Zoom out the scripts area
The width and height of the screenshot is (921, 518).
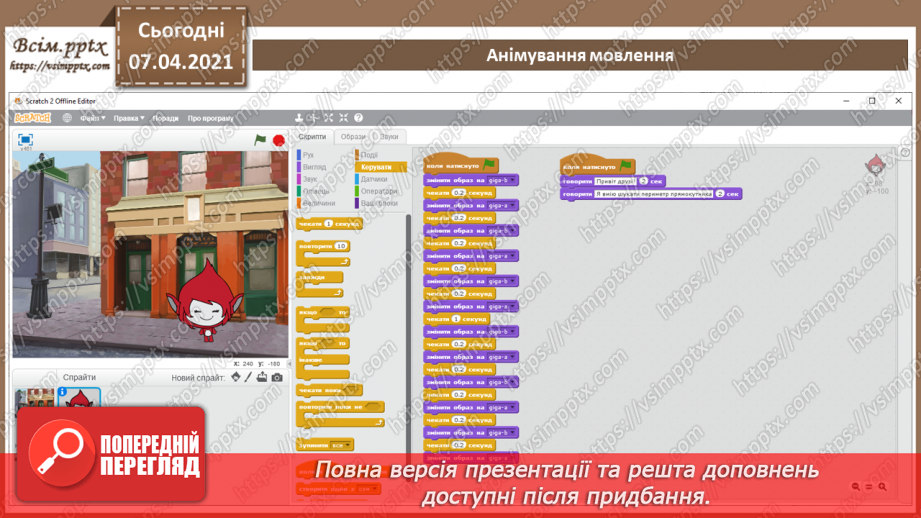click(856, 486)
